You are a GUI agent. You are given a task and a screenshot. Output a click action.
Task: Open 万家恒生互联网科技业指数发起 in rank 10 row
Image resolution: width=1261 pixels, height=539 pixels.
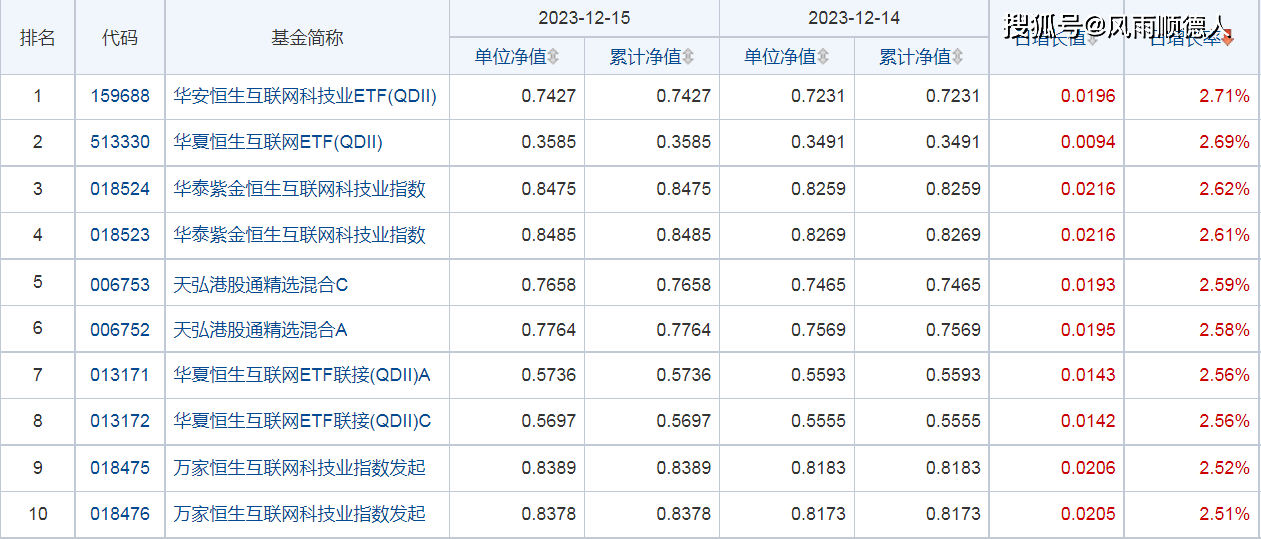(x=300, y=514)
